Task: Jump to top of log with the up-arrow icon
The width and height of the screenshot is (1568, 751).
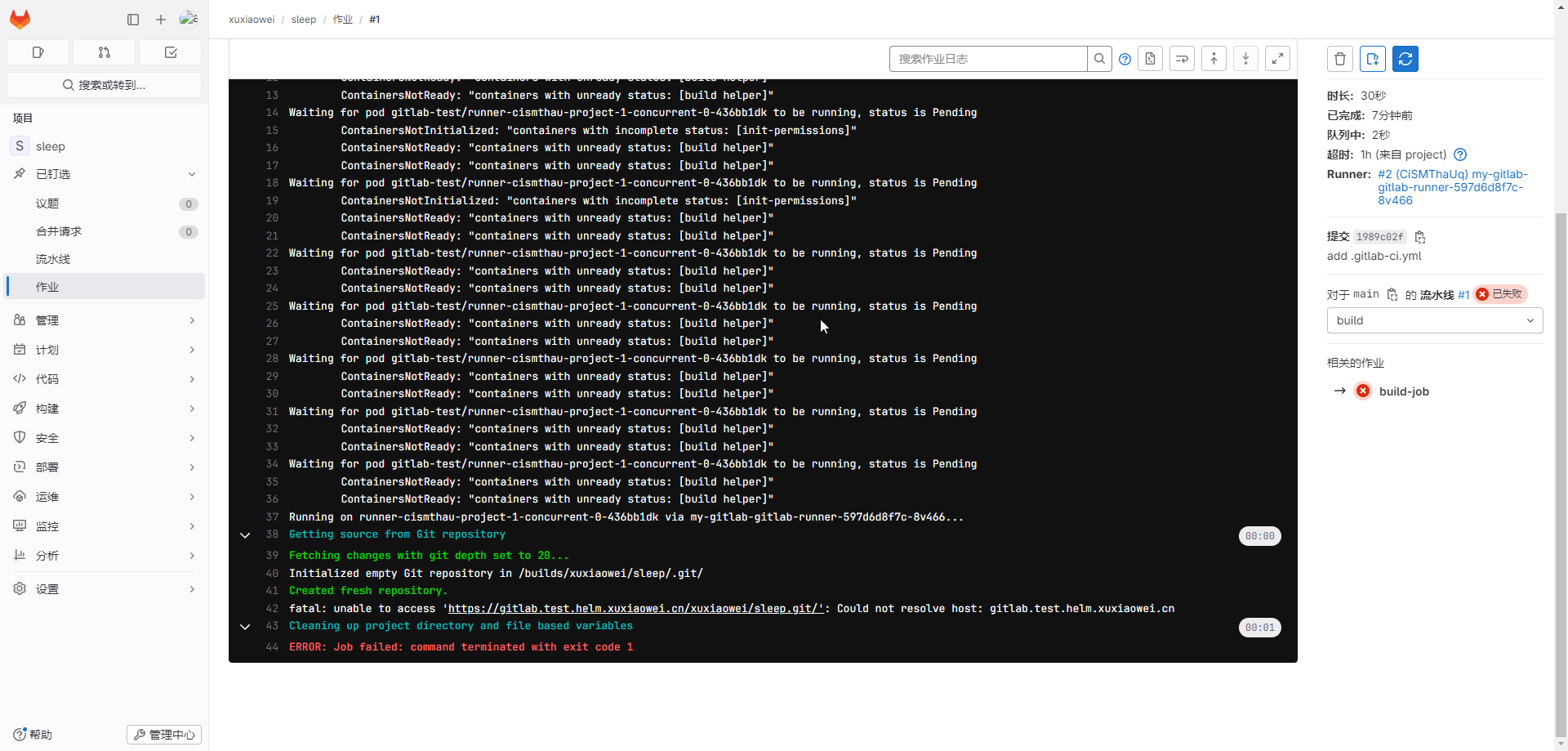Action: pyautogui.click(x=1214, y=59)
